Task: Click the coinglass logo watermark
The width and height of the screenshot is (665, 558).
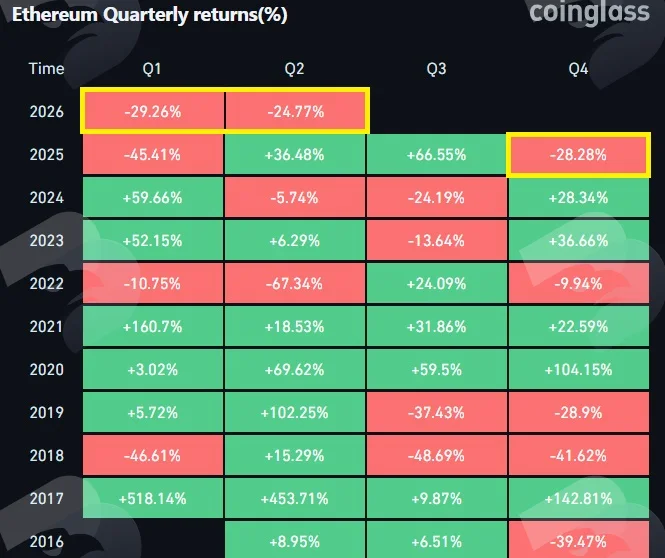Action: tap(589, 12)
